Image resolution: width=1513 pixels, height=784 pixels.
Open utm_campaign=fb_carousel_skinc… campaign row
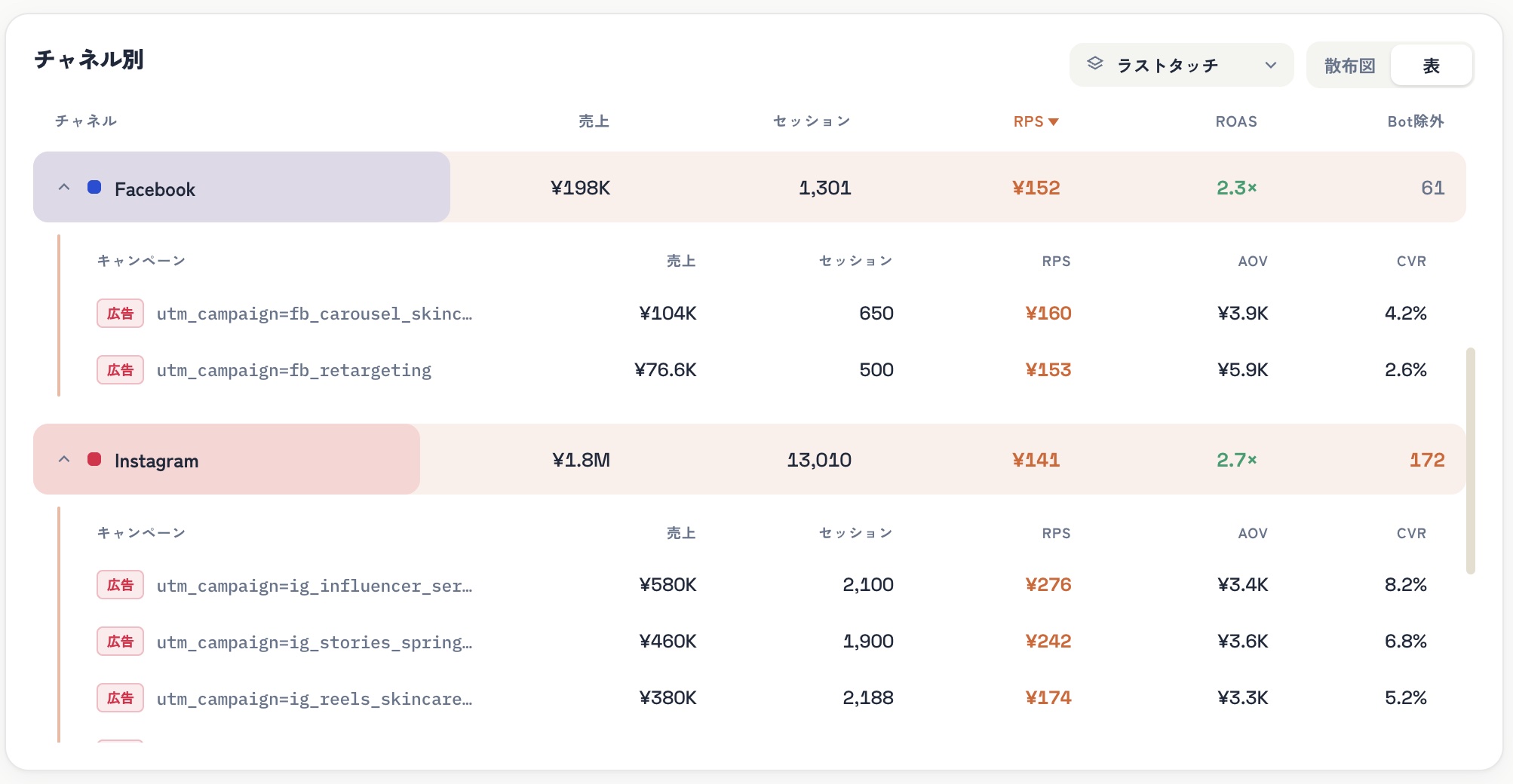[x=315, y=314]
